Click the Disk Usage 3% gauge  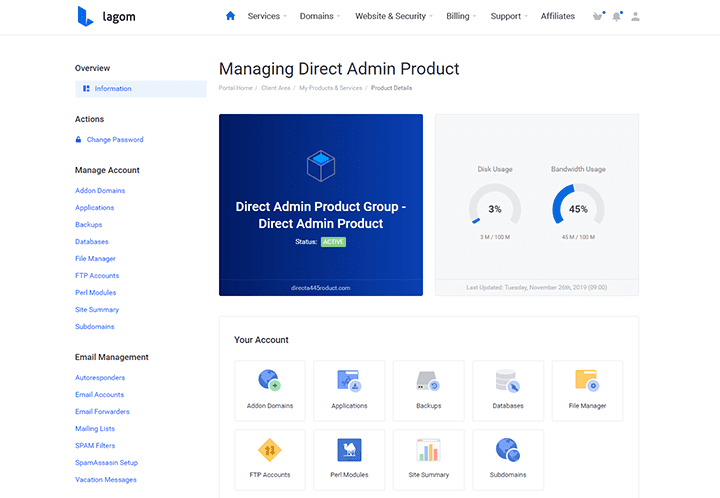click(x=495, y=204)
